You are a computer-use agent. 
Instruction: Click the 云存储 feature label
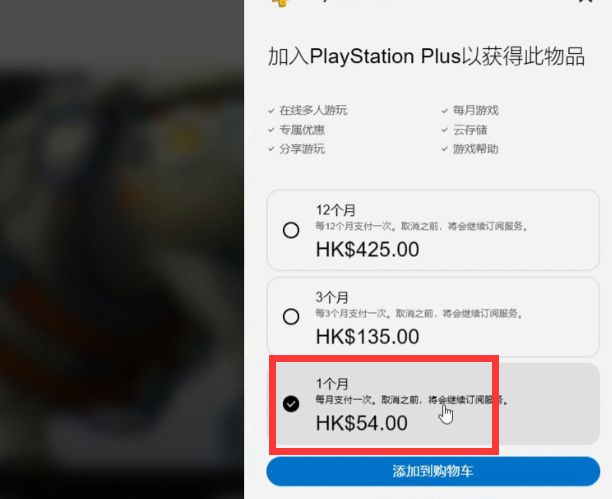(x=470, y=130)
